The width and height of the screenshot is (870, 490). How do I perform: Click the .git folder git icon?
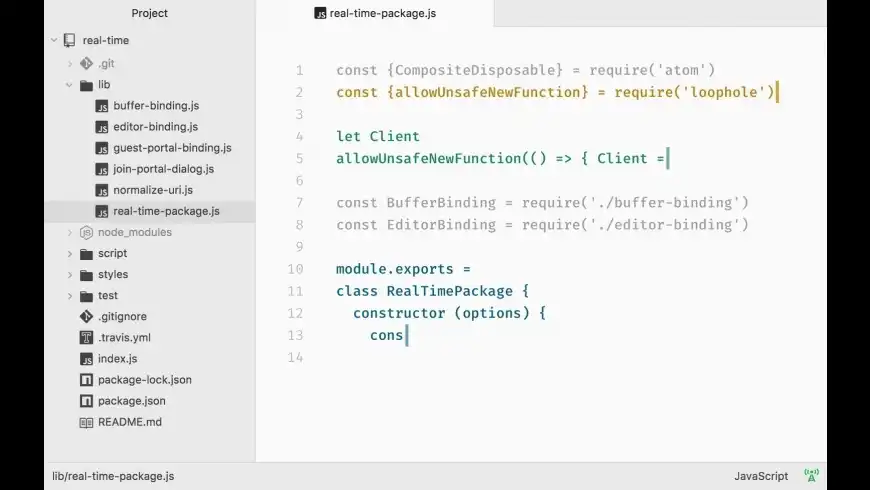click(x=86, y=64)
